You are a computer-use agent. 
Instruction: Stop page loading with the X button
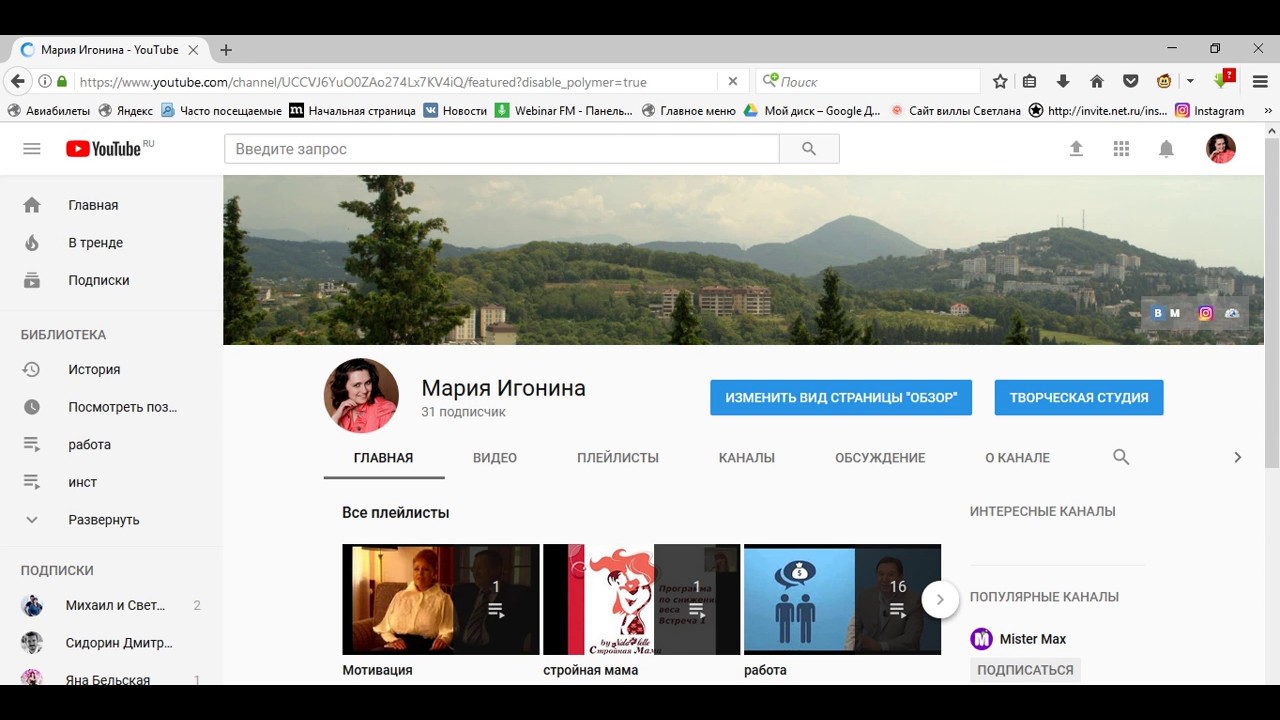pyautogui.click(x=732, y=82)
